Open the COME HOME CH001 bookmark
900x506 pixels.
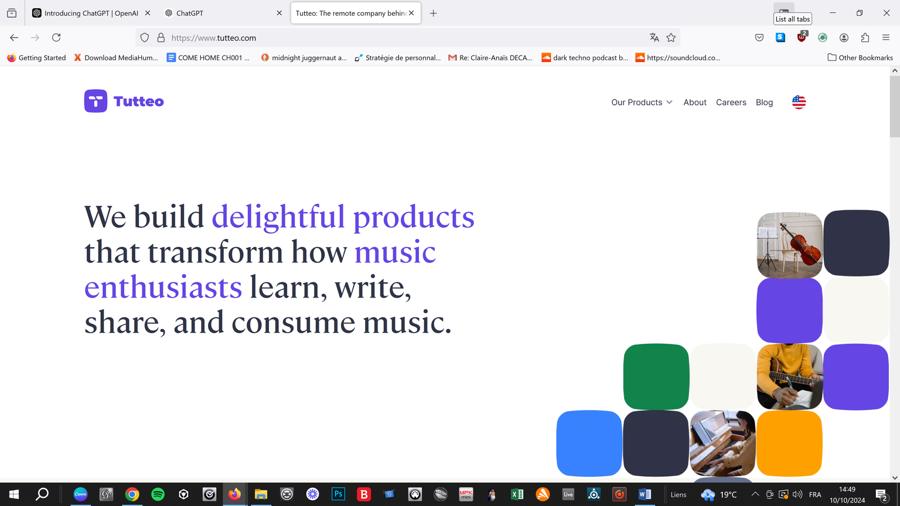[x=208, y=58]
